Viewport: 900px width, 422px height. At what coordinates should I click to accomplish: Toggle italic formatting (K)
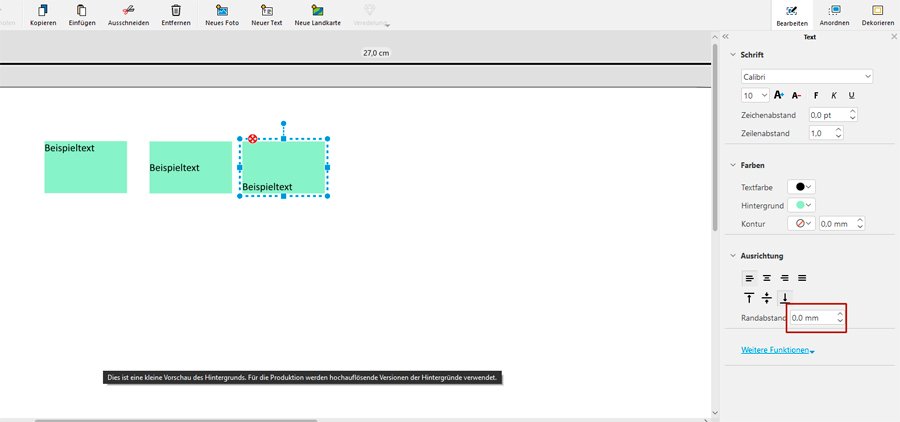834,95
